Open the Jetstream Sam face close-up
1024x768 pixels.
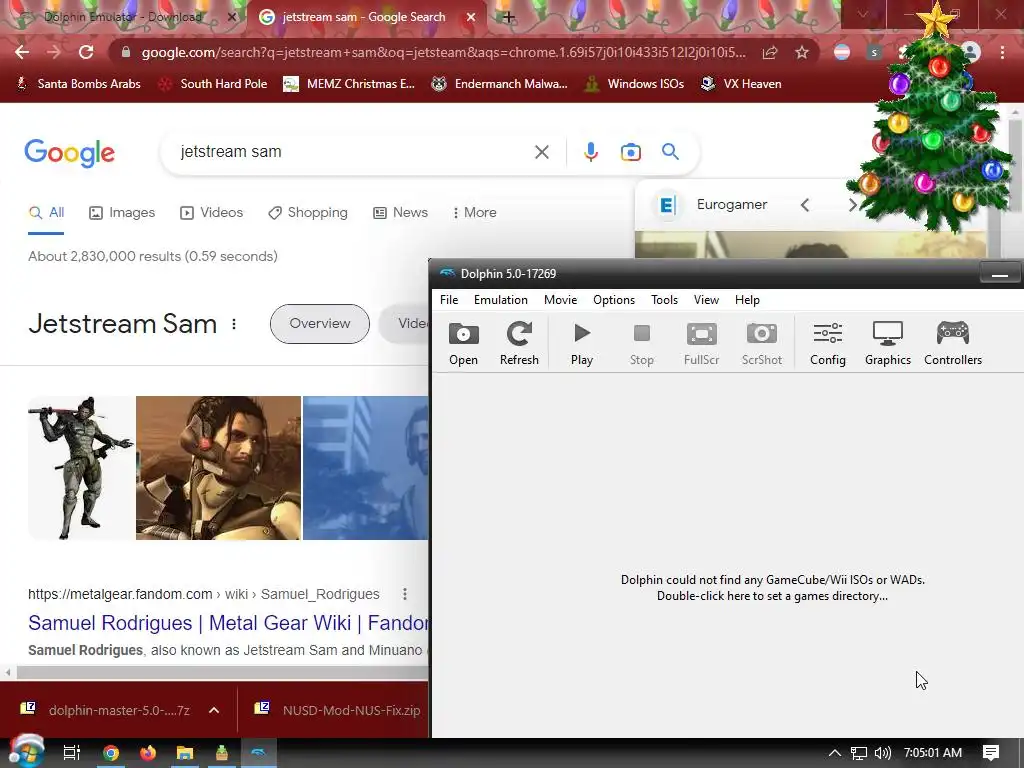coord(218,468)
